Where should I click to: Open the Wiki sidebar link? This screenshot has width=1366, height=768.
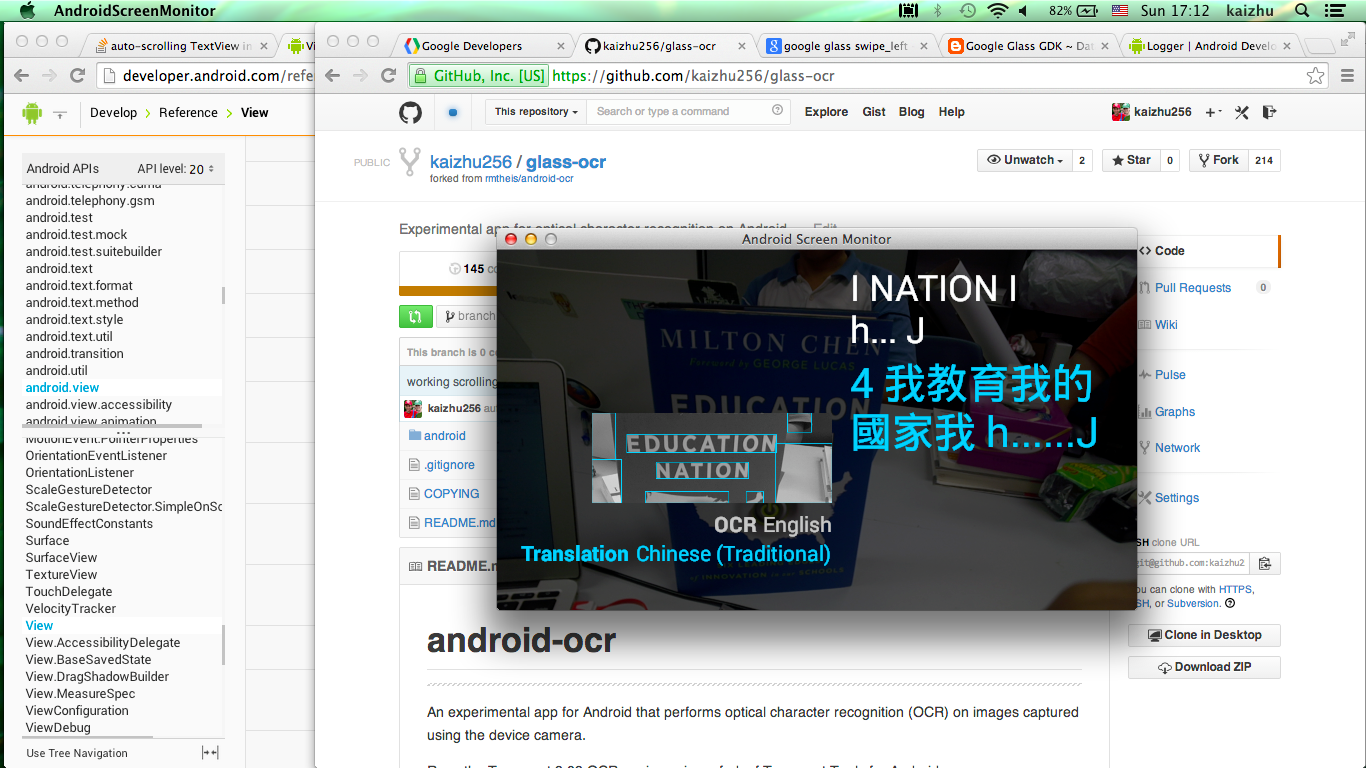click(1166, 325)
